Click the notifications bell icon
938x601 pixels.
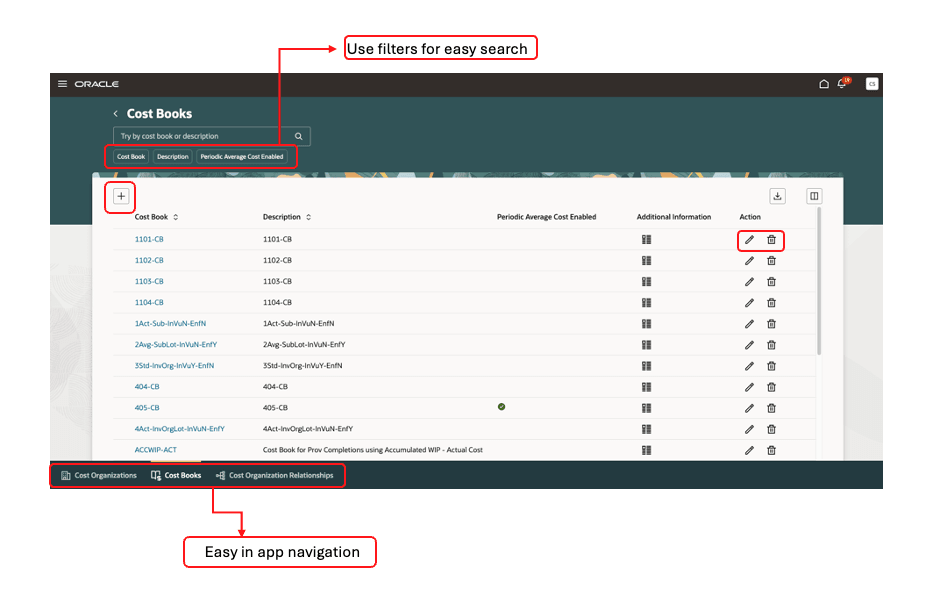841,84
